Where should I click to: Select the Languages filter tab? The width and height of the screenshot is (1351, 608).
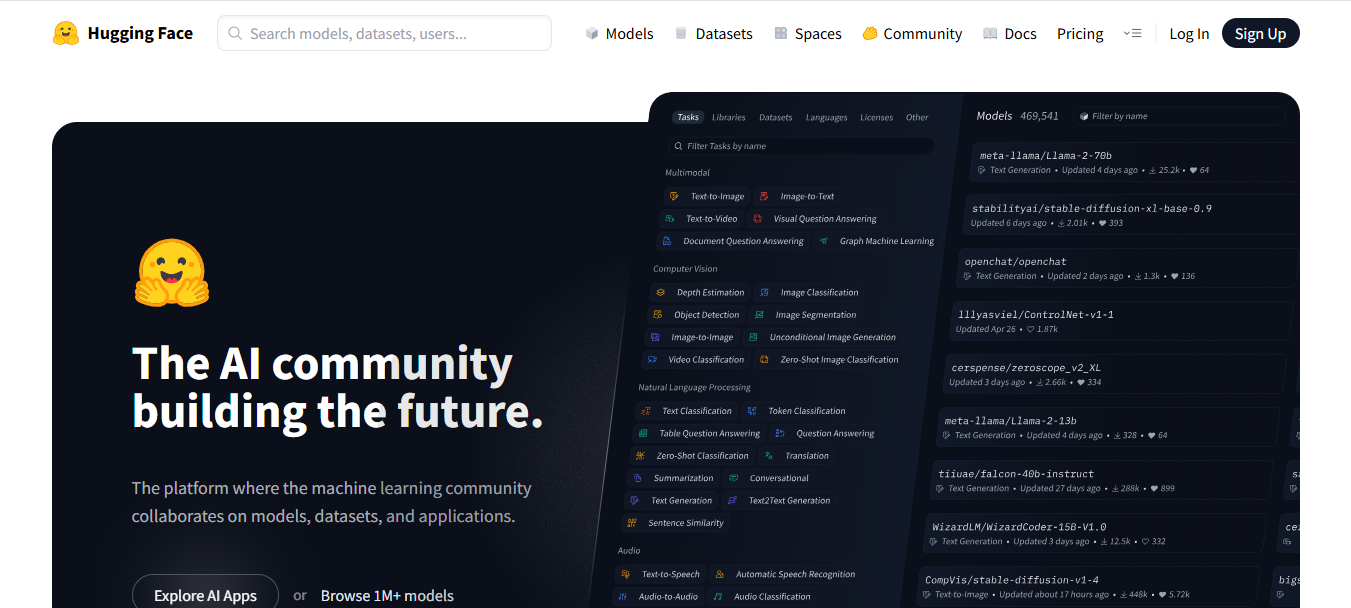point(827,117)
